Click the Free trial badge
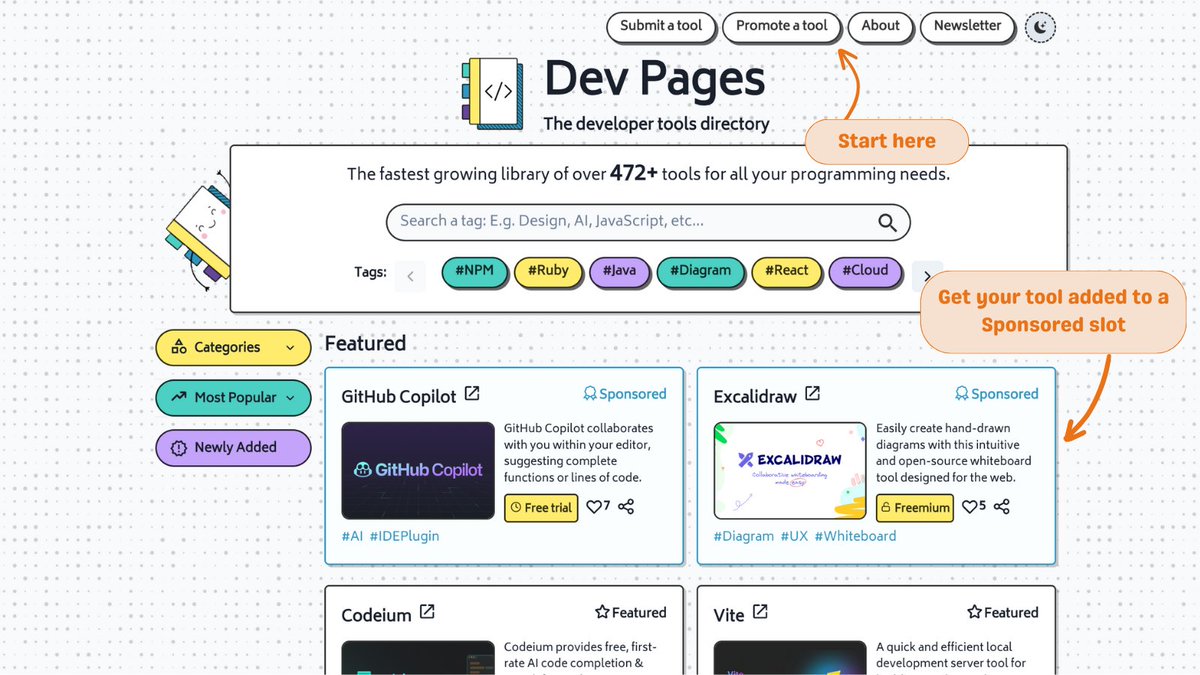 pos(541,508)
